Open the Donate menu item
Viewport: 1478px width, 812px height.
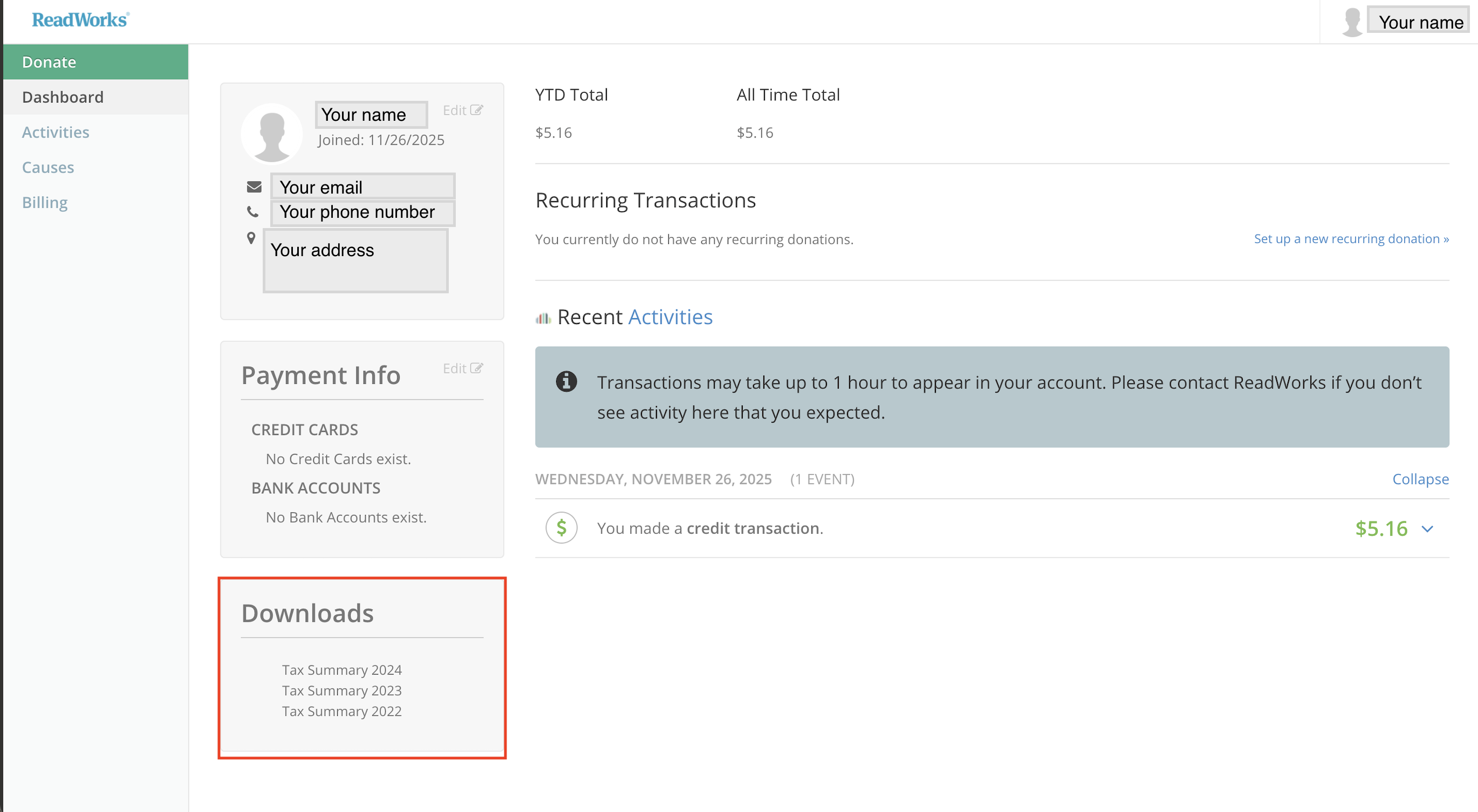[x=49, y=62]
